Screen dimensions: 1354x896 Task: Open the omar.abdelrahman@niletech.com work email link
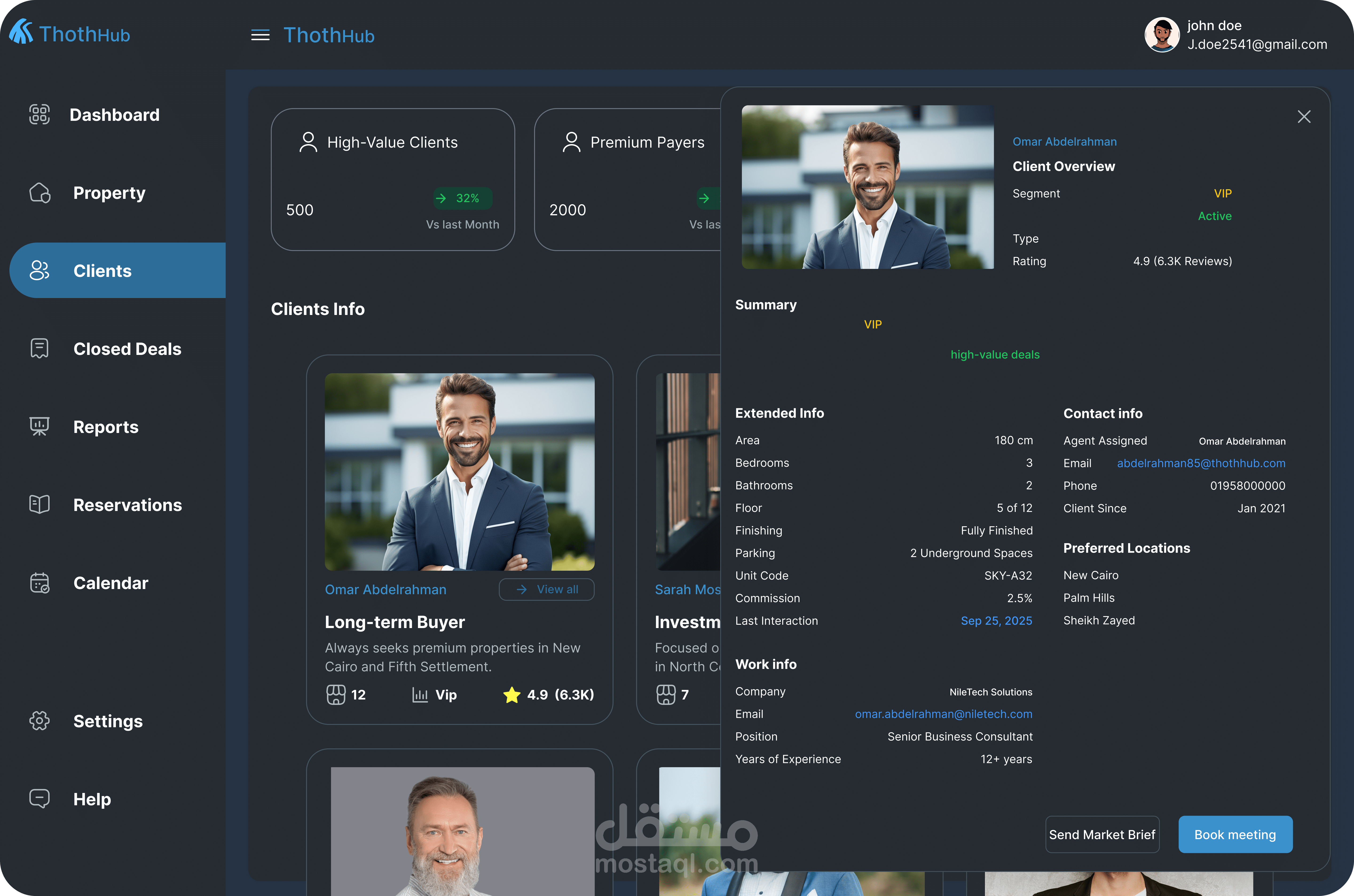point(943,714)
